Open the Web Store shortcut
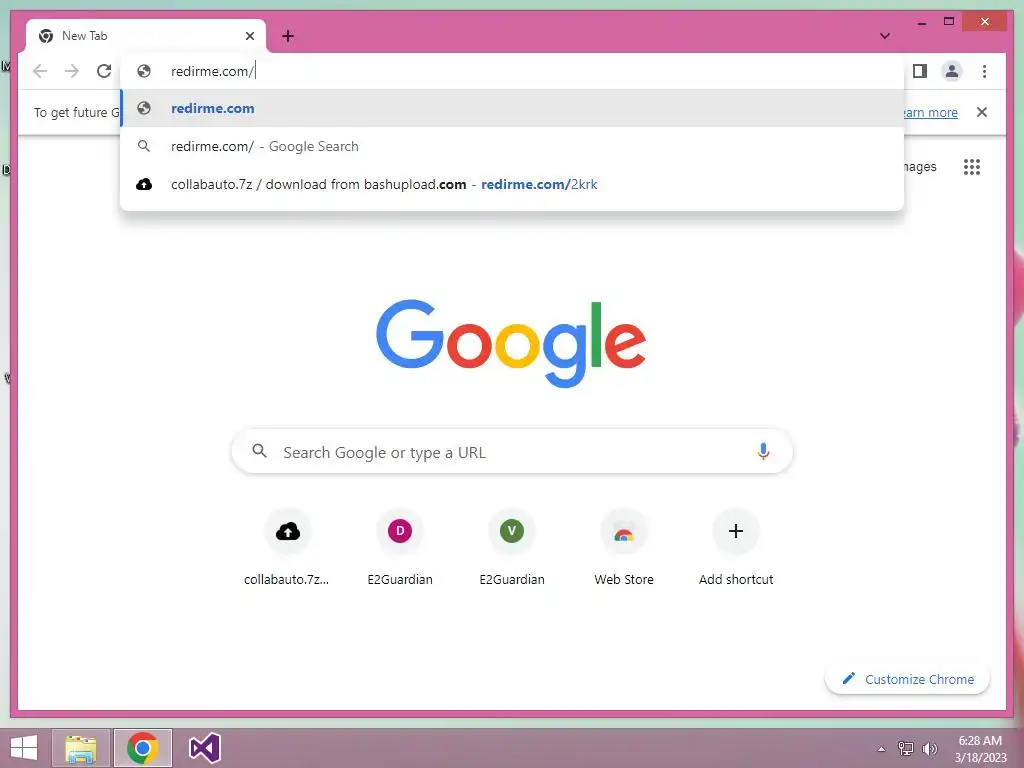Image resolution: width=1024 pixels, height=768 pixels. (624, 547)
